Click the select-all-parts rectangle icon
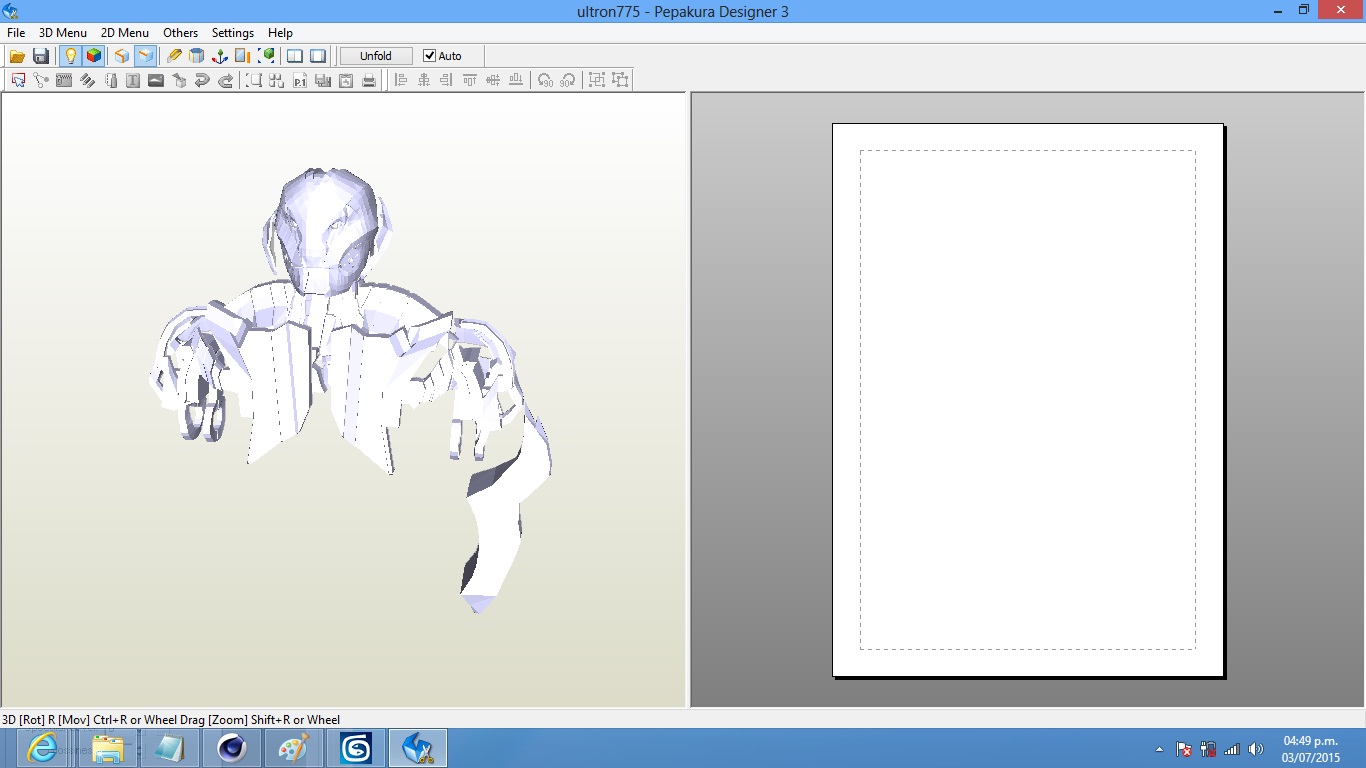 [254, 80]
